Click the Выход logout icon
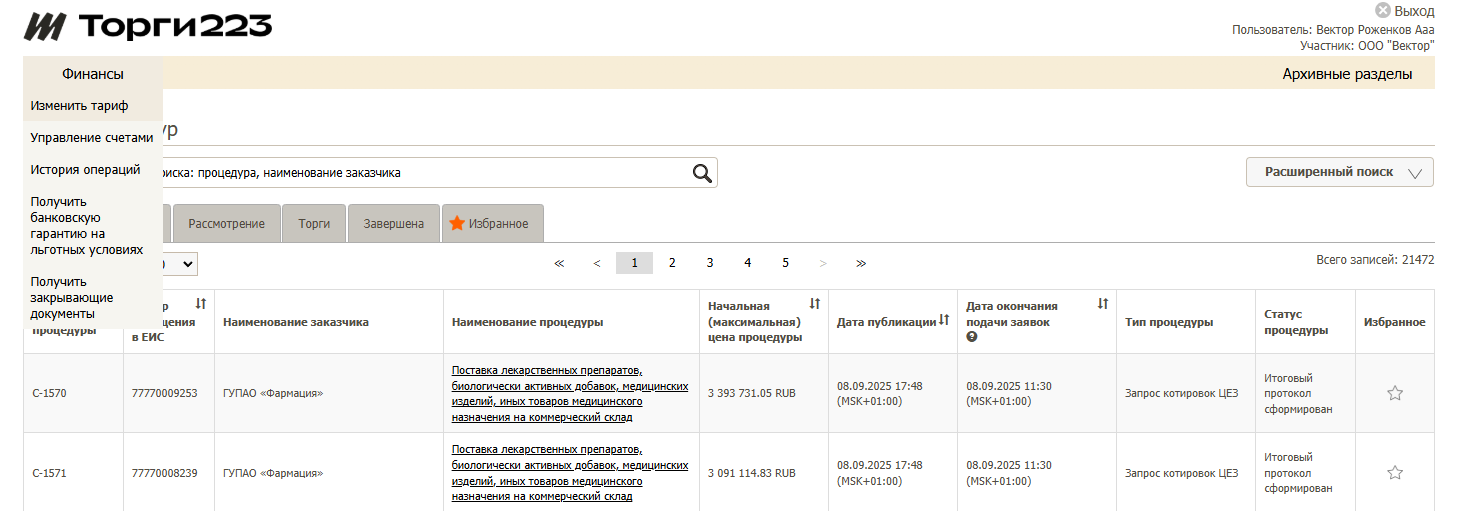Image resolution: width=1467 pixels, height=511 pixels. coord(1383,11)
